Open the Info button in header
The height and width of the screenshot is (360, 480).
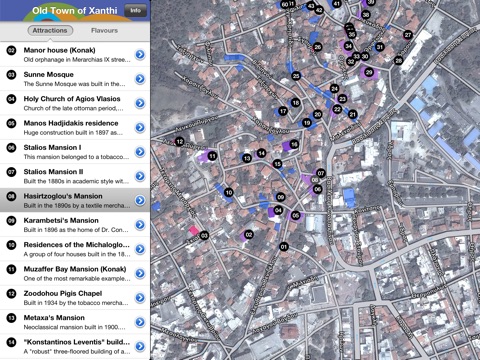(135, 10)
